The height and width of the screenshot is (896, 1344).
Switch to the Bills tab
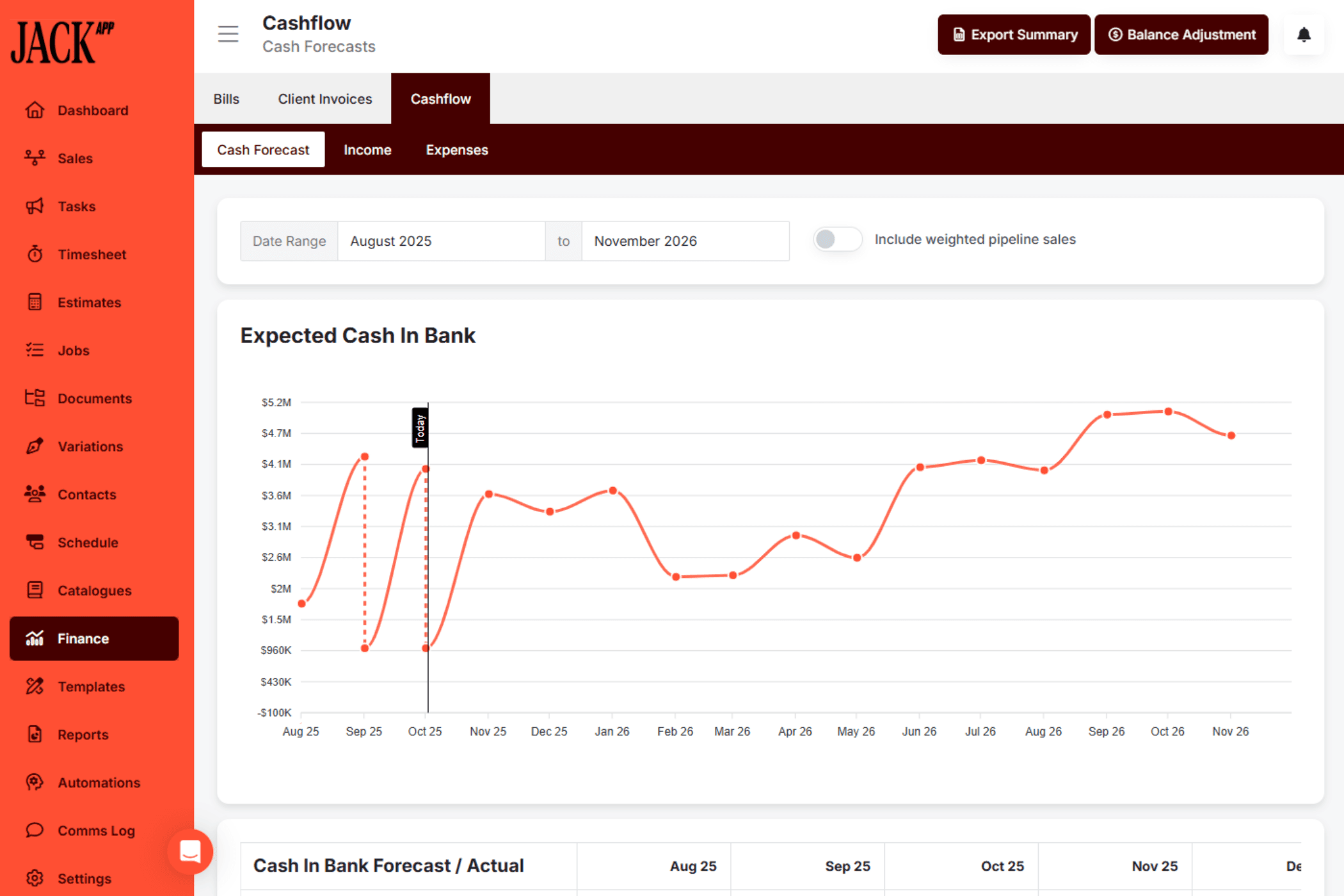point(226,99)
